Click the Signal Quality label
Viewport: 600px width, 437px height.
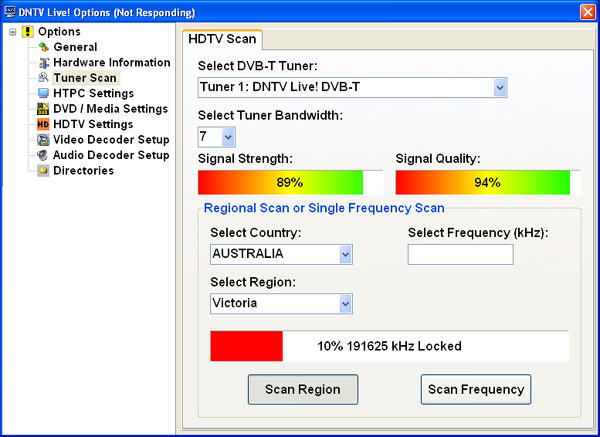[x=438, y=159]
